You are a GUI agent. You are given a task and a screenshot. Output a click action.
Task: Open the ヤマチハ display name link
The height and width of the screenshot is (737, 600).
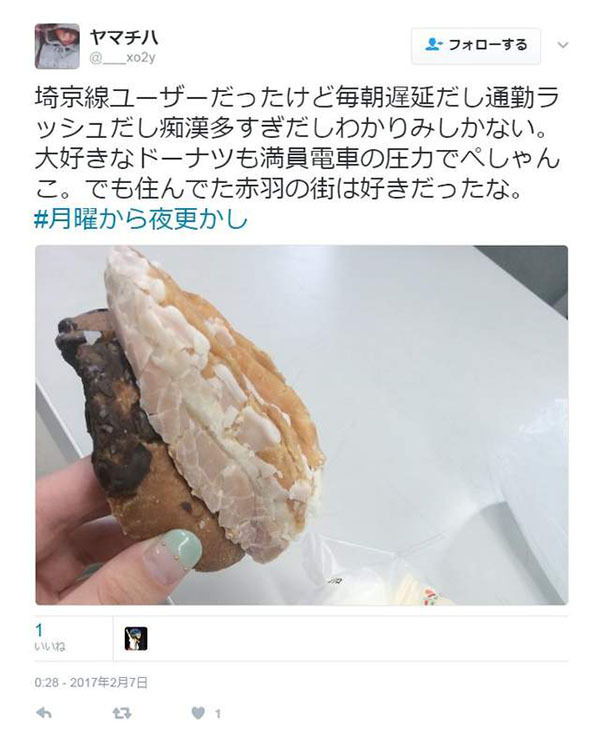coord(124,37)
